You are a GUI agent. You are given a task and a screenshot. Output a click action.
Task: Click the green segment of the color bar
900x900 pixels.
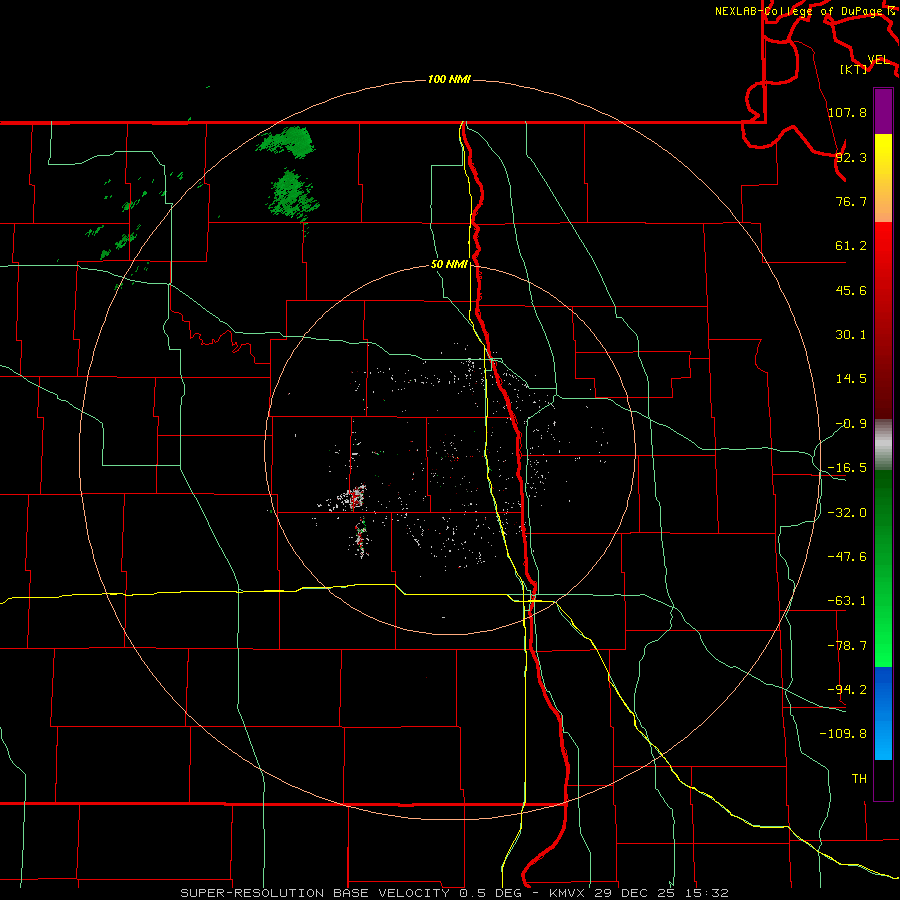[x=883, y=568]
